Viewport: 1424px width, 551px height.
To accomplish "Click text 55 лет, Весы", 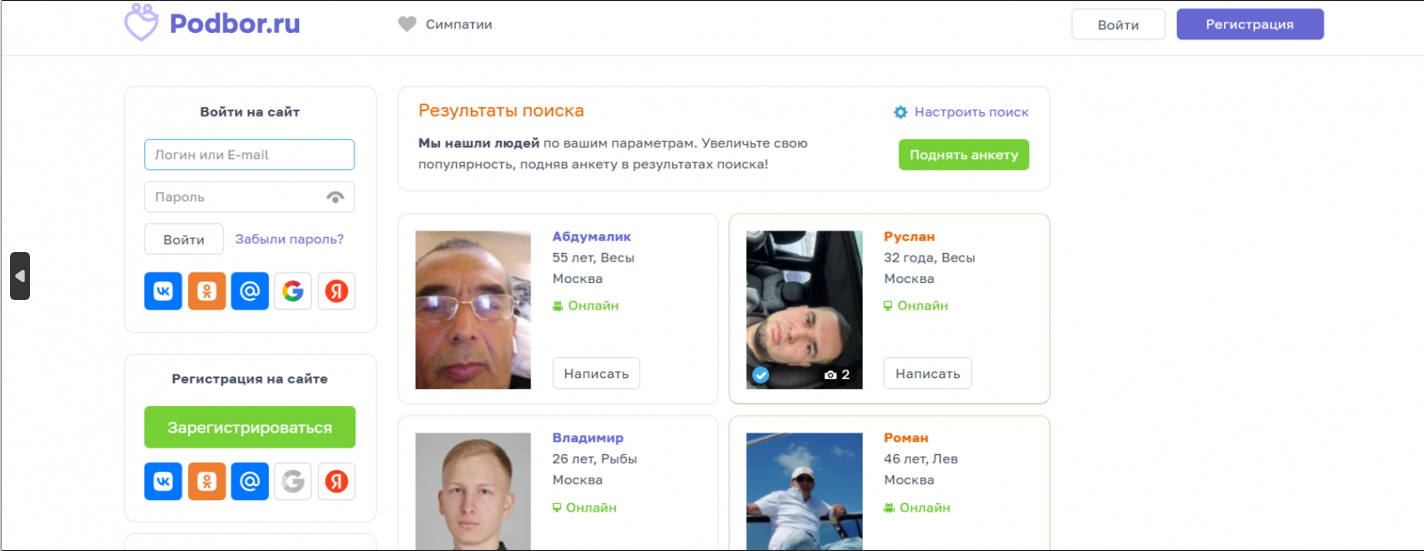I will (x=594, y=258).
